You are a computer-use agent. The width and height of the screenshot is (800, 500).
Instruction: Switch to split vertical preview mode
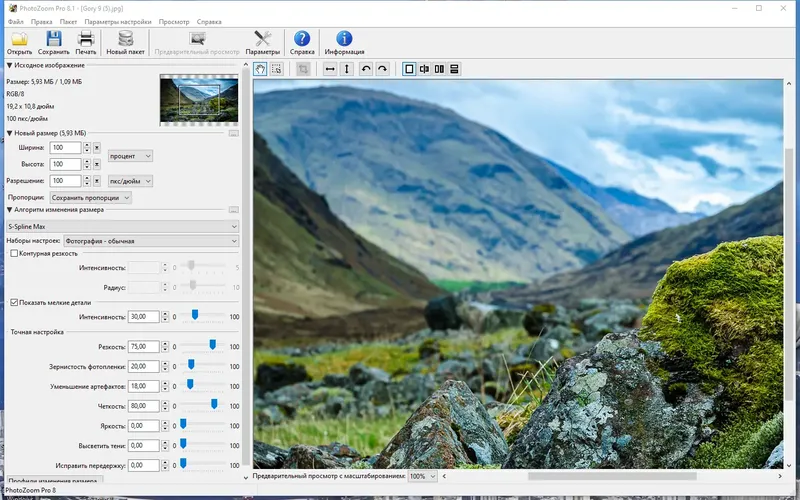coord(424,69)
